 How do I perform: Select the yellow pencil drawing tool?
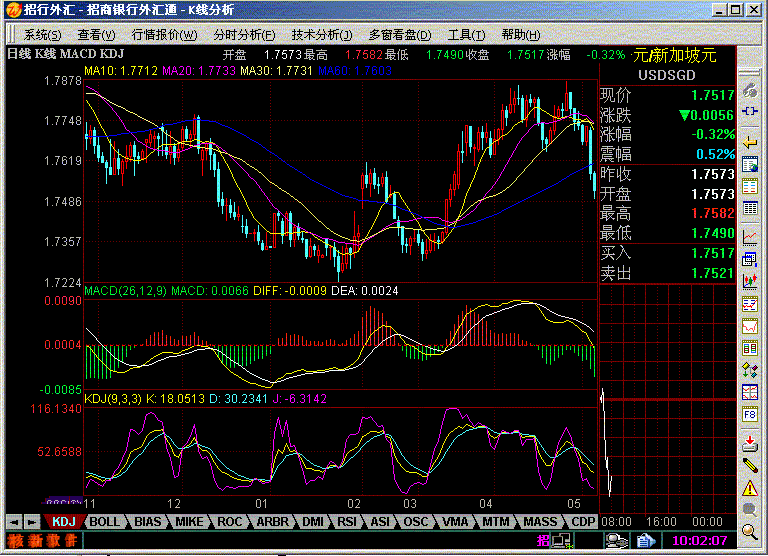[750, 465]
